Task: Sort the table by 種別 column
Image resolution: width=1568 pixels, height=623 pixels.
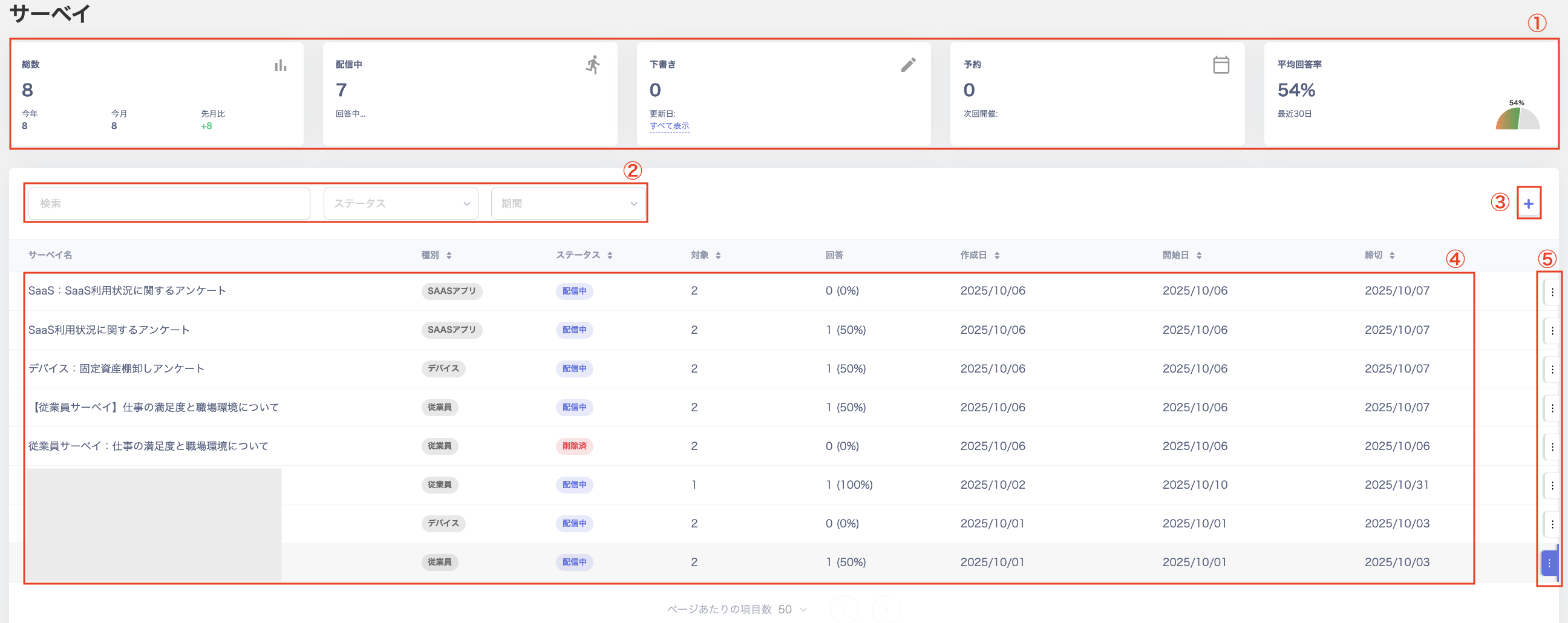Action: 436,255
